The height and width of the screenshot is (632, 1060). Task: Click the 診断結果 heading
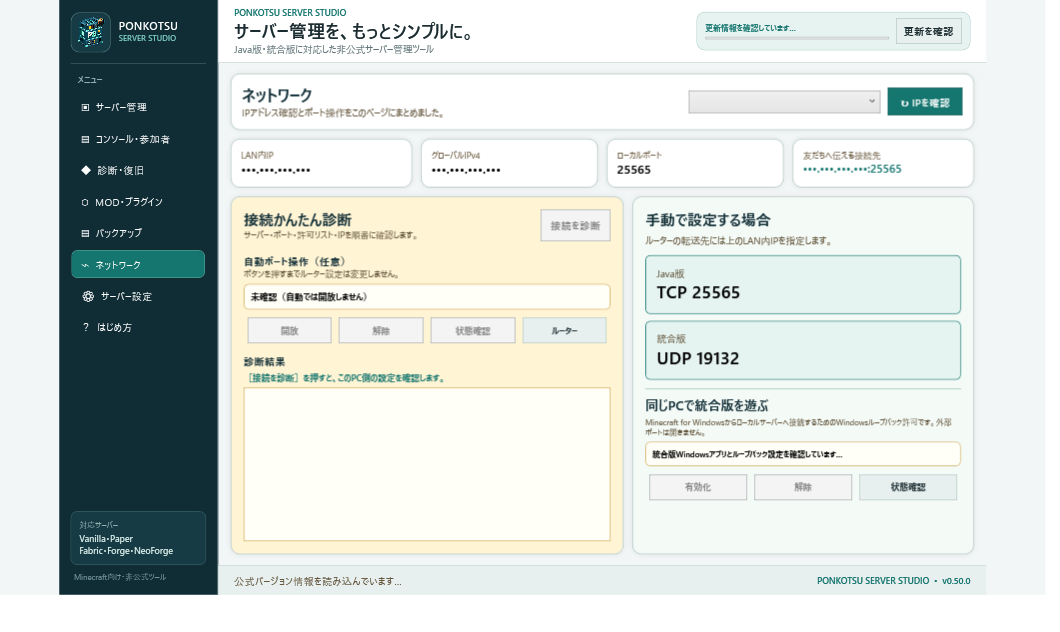(x=264, y=362)
